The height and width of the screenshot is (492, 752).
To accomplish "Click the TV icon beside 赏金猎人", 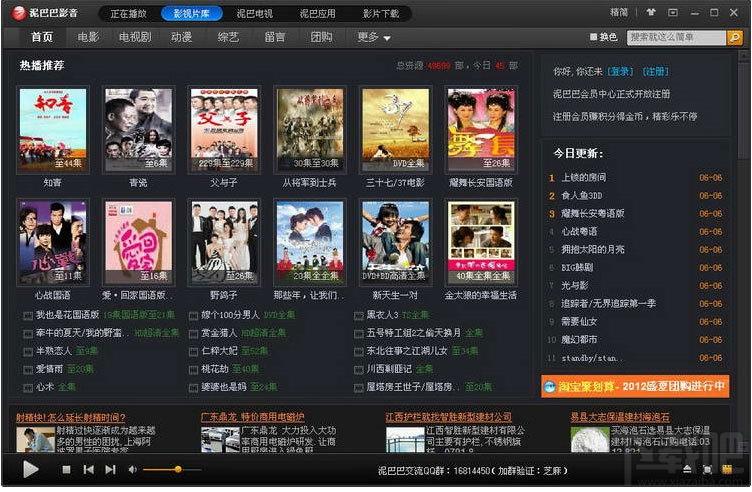I will click(193, 334).
